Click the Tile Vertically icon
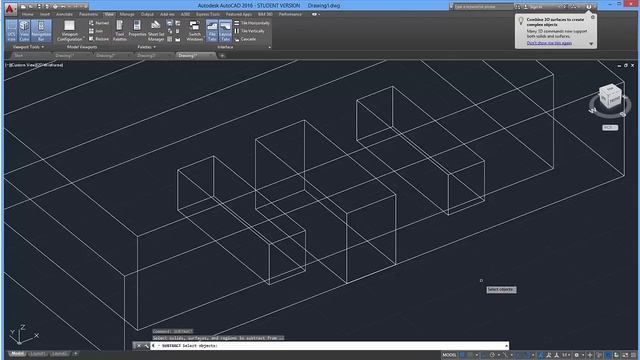This screenshot has height=360, width=640. click(x=237, y=31)
